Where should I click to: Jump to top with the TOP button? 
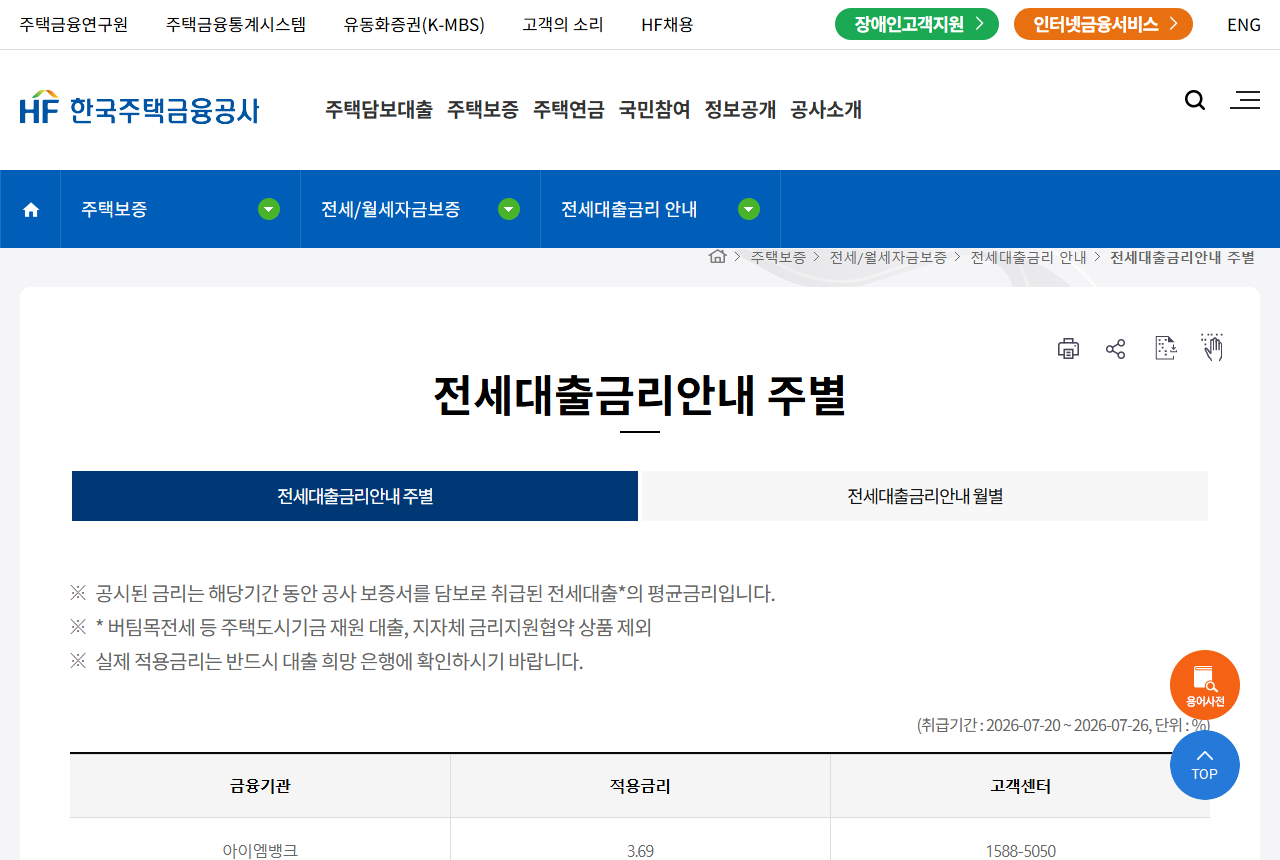coord(1205,765)
